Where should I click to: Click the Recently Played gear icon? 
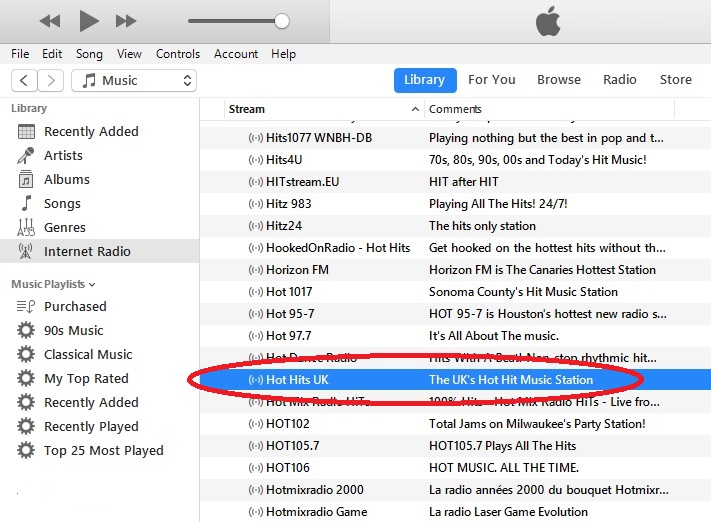[x=26, y=426]
